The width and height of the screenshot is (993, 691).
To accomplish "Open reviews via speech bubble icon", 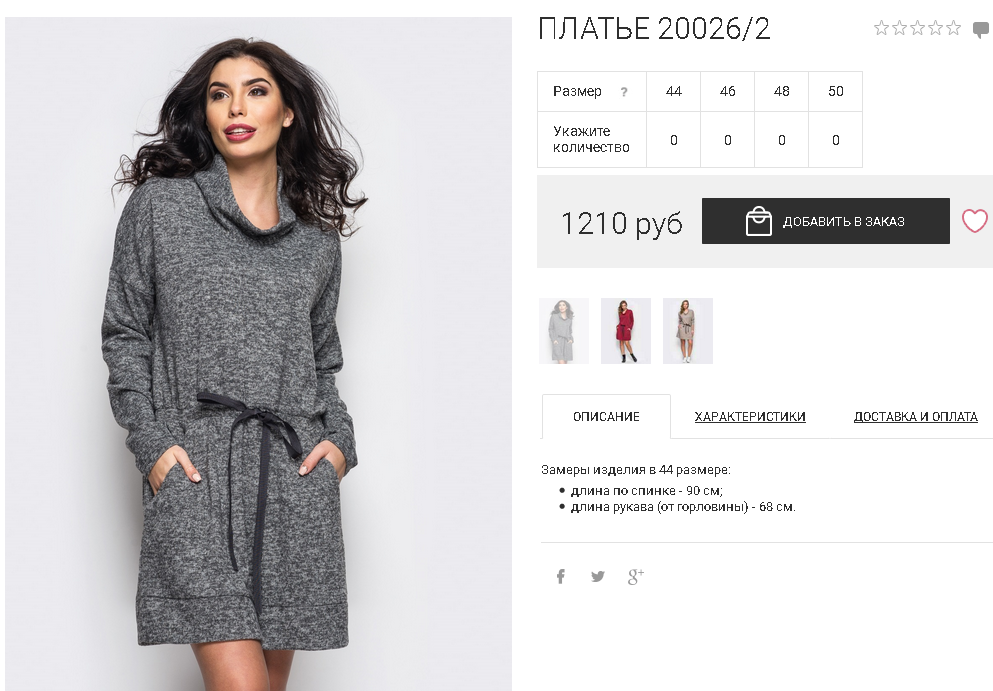I will point(981,29).
